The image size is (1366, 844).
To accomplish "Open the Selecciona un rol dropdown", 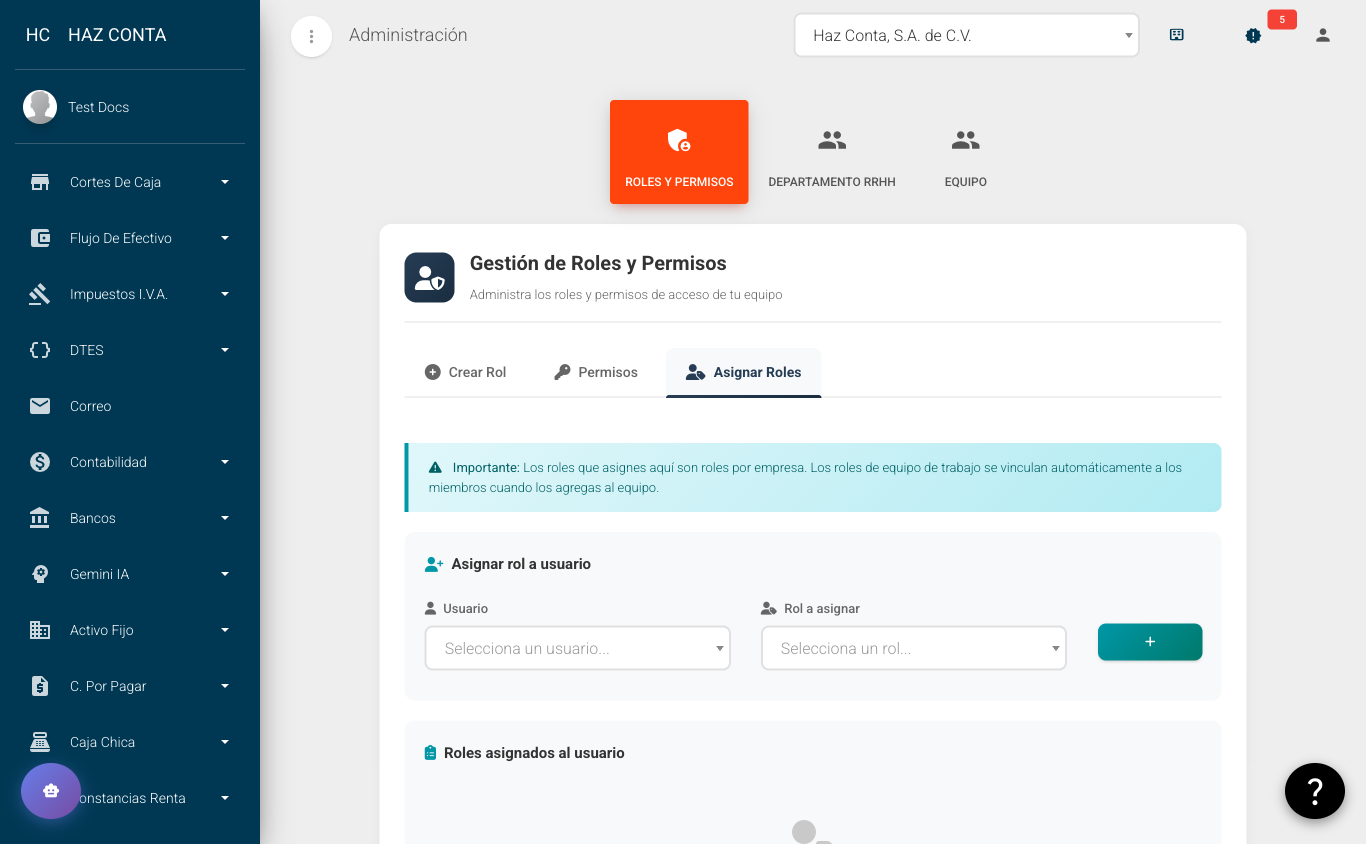I will click(913, 648).
